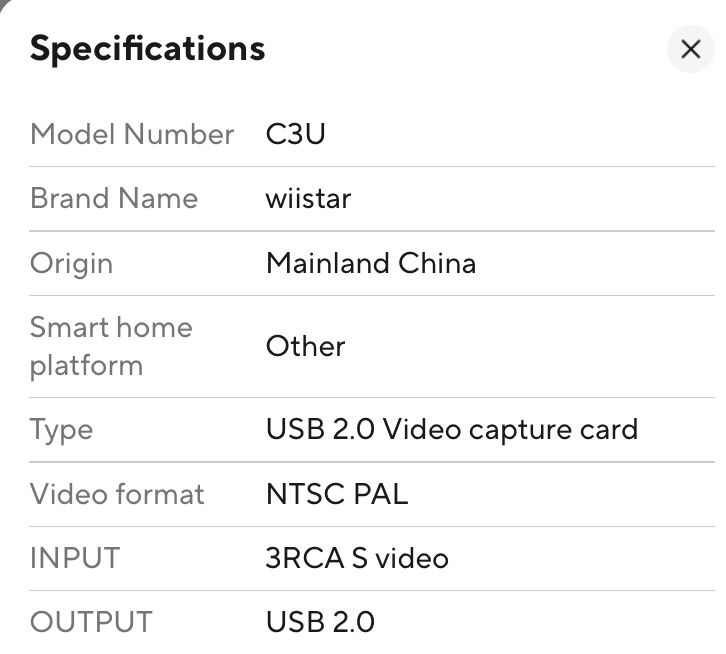726x654 pixels.
Task: Select the OUTPUT label
Action: pyautogui.click(x=91, y=622)
